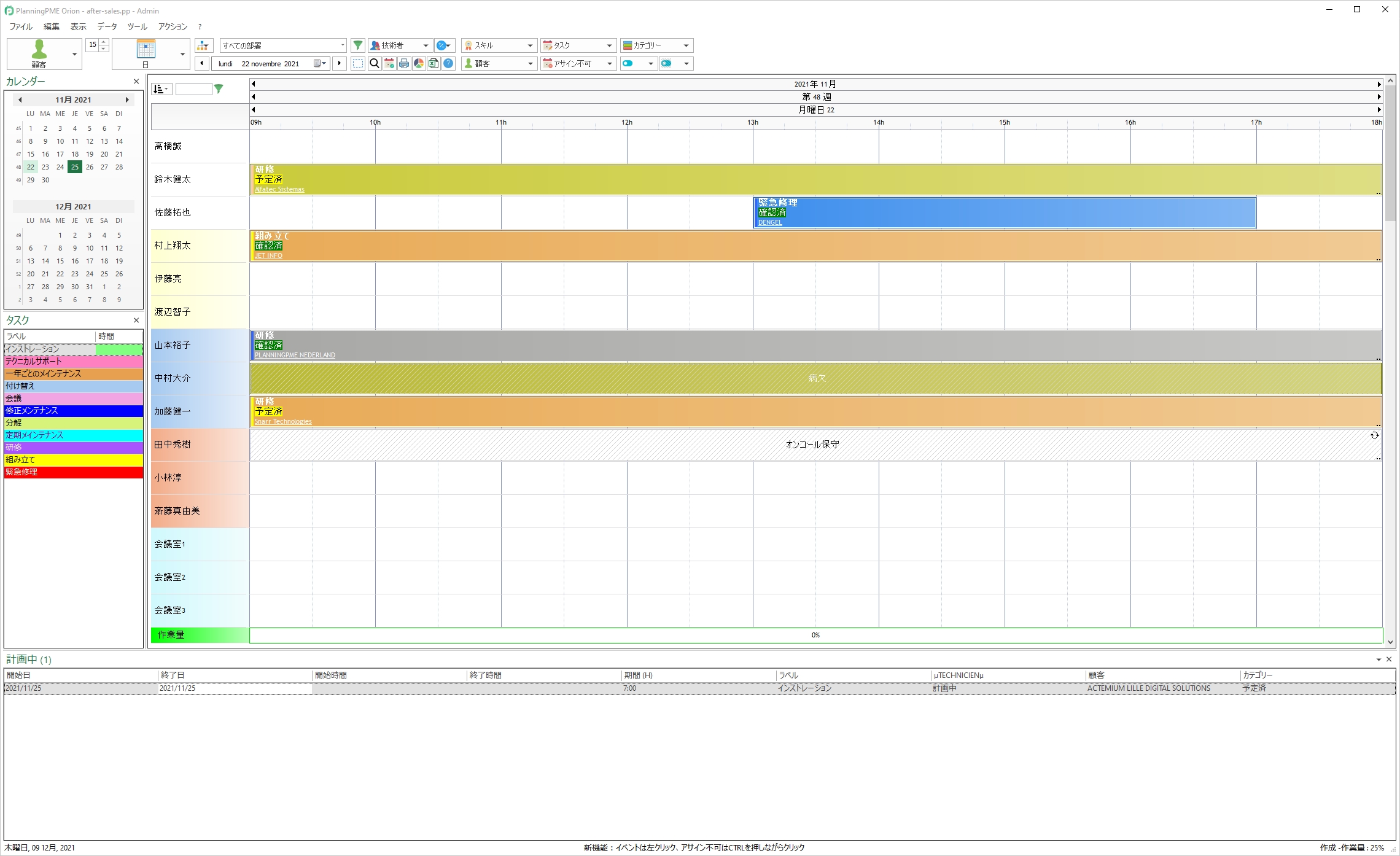Open the department hierarchy icon
This screenshot has width=1400, height=856.
(x=203, y=45)
